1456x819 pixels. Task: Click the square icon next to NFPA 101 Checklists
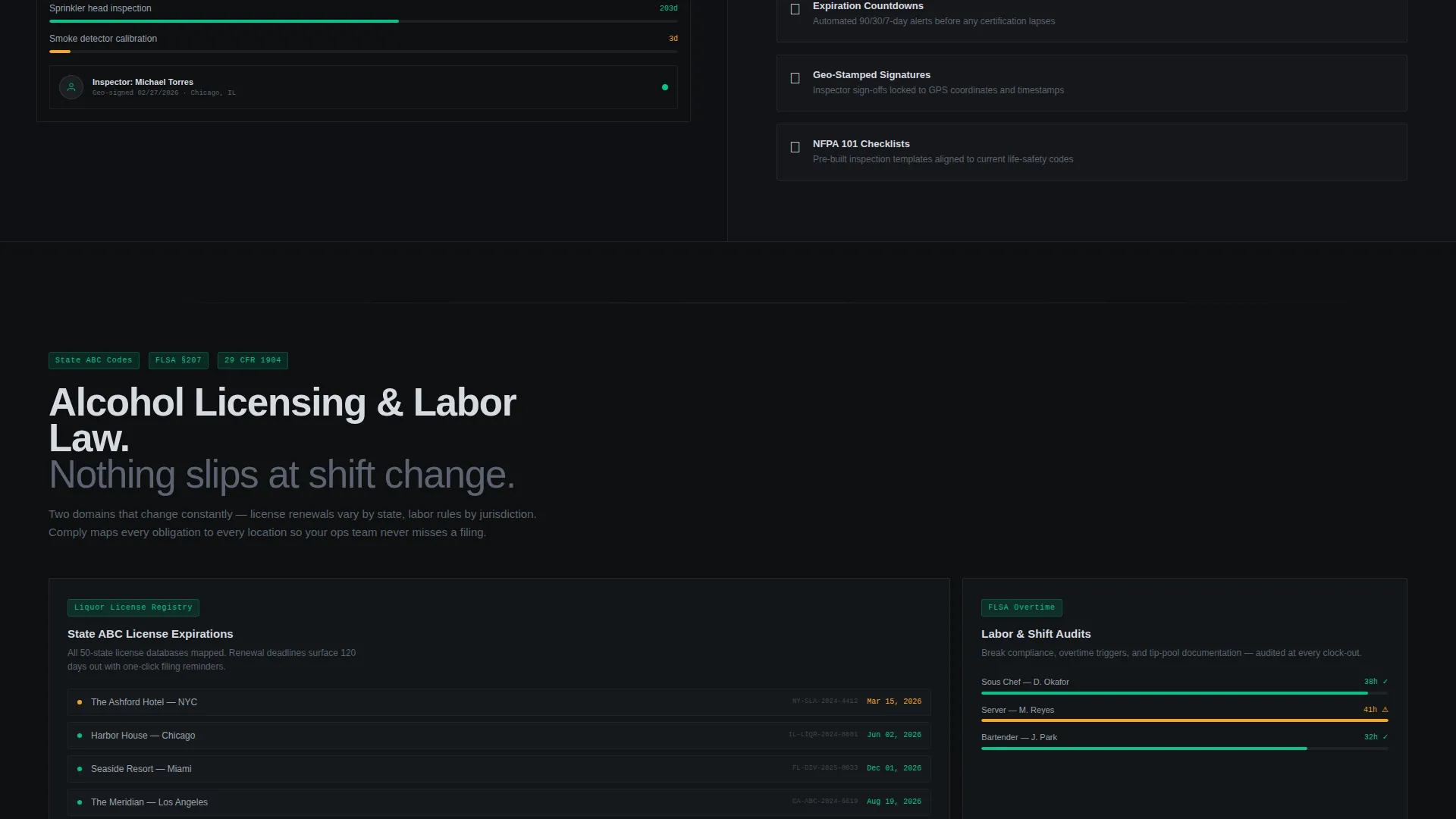tap(795, 147)
